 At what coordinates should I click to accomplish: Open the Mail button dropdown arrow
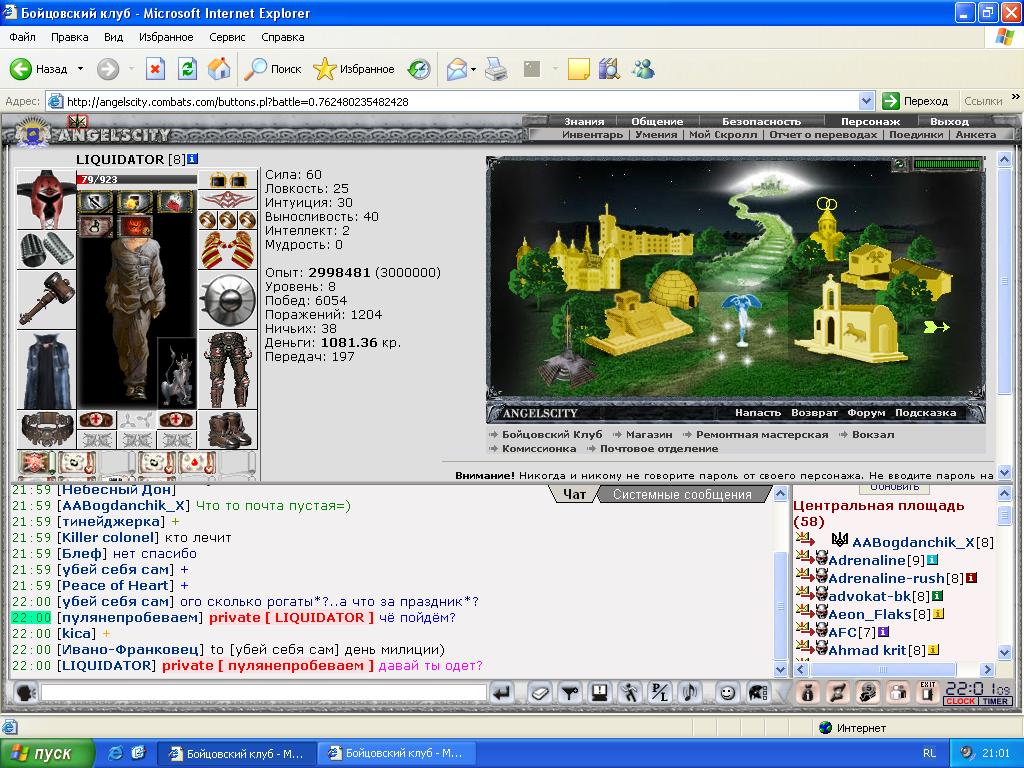[473, 69]
